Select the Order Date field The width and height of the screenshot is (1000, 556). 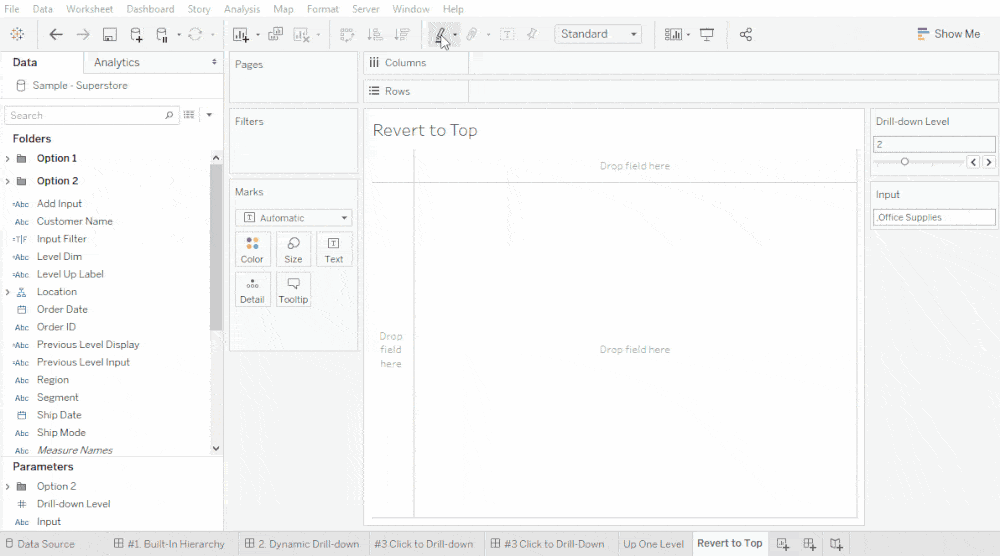[x=62, y=309]
